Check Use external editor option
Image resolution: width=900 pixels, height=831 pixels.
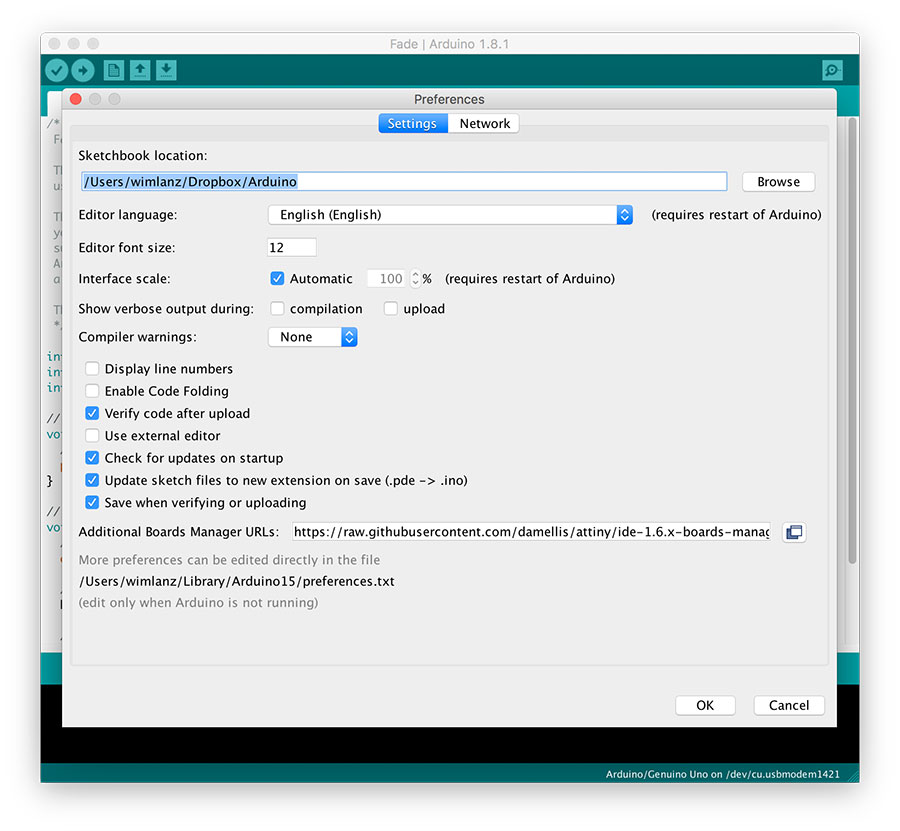(92, 436)
